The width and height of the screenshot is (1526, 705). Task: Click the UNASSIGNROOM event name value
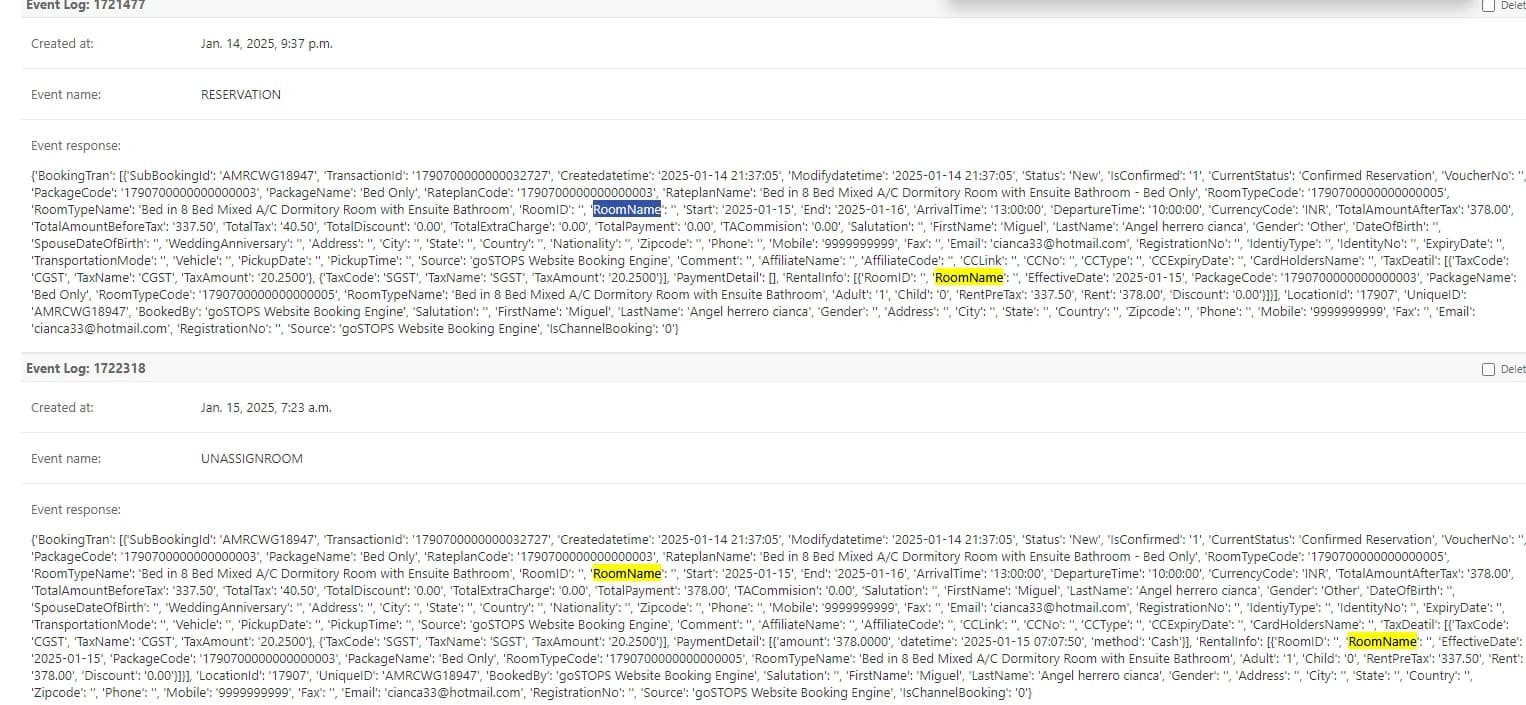pyautogui.click(x=251, y=459)
